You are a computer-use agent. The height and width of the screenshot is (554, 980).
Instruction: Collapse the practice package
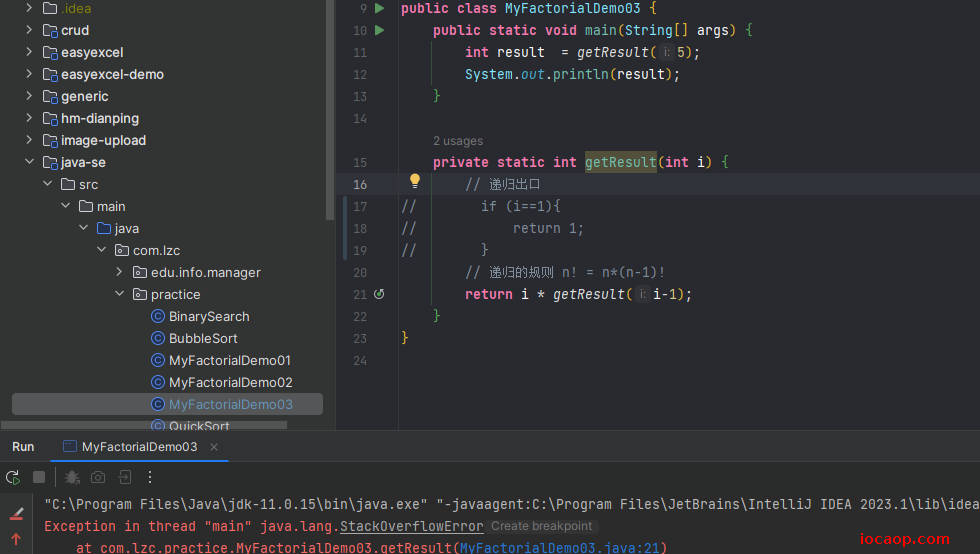tap(119, 293)
